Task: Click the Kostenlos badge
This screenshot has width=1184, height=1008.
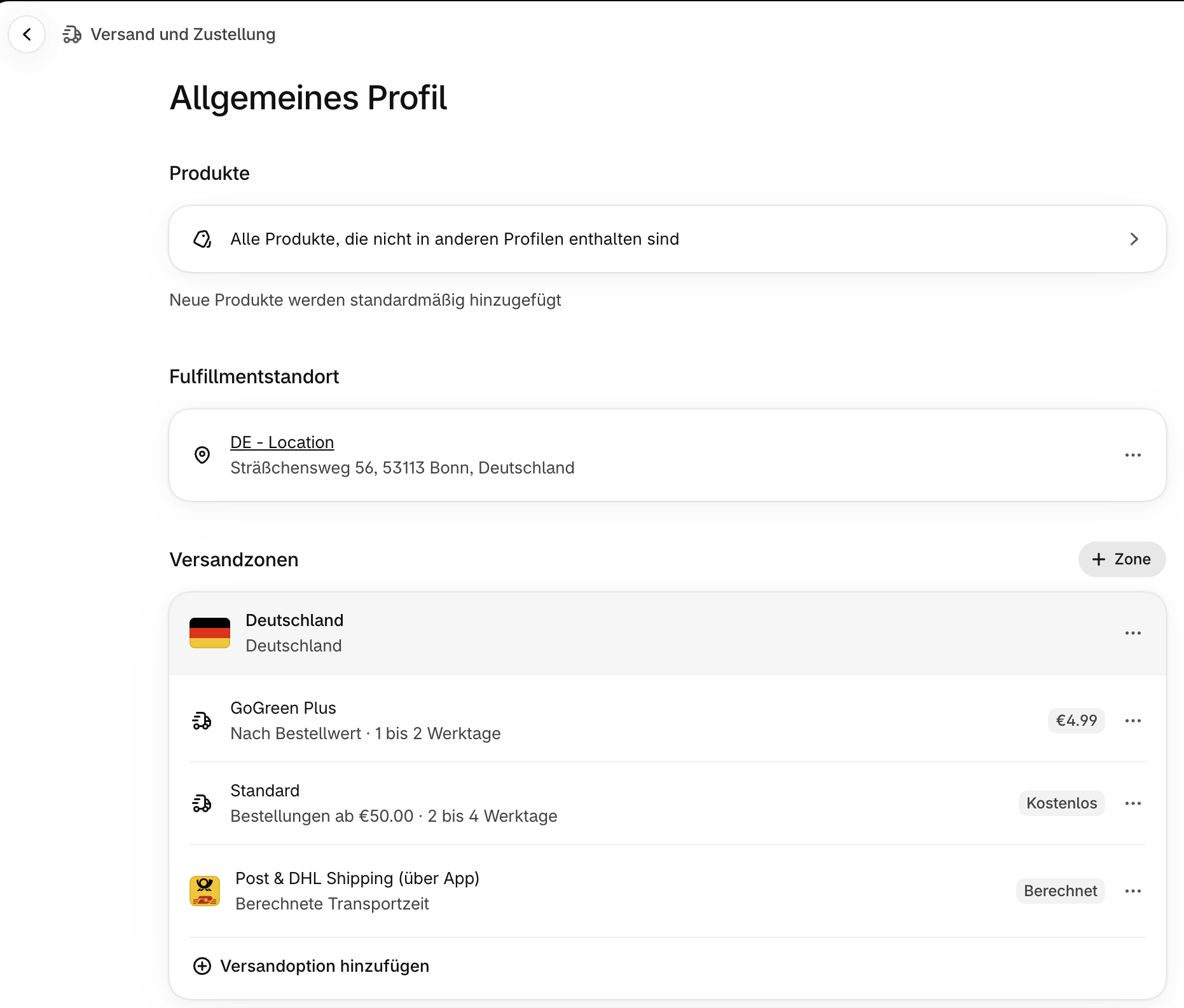Action: (1061, 803)
